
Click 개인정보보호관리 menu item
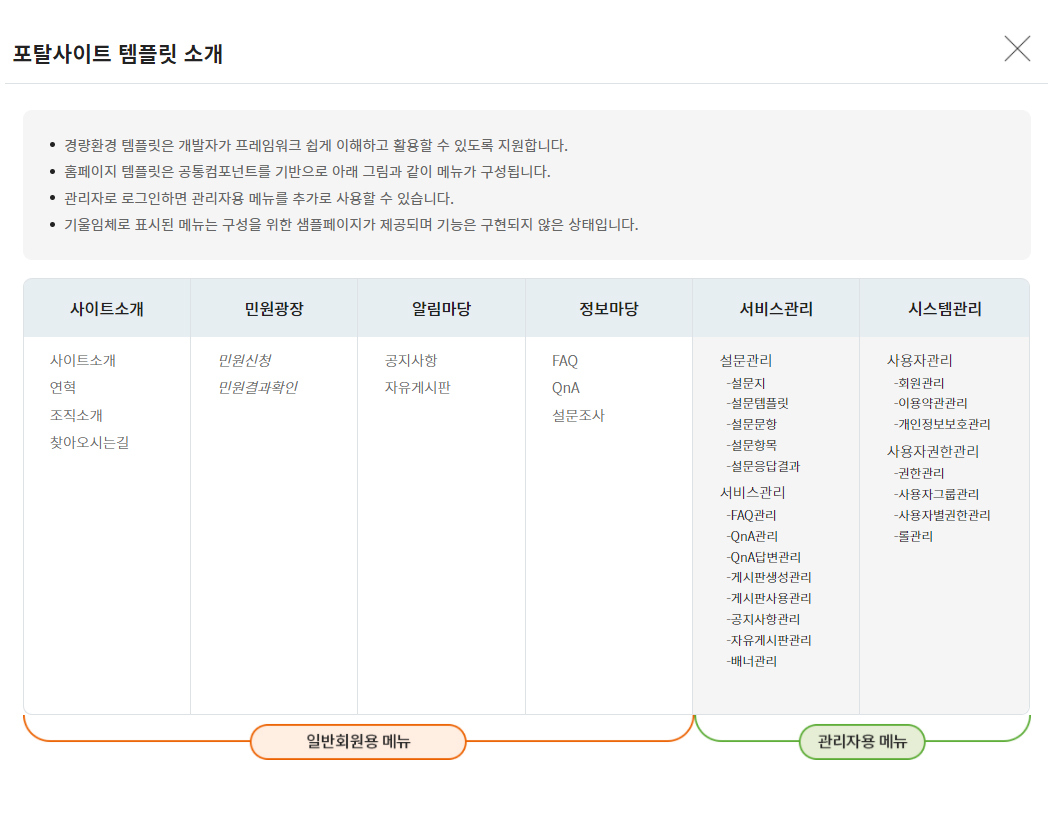coord(942,424)
